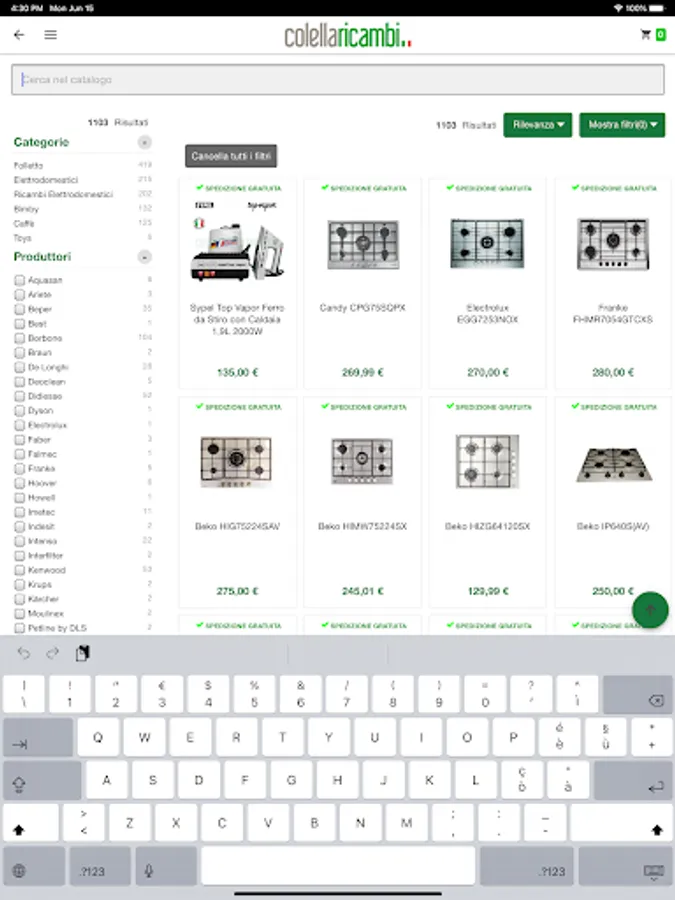Check the Ariete producer filter
This screenshot has width=675, height=900.
point(20,294)
